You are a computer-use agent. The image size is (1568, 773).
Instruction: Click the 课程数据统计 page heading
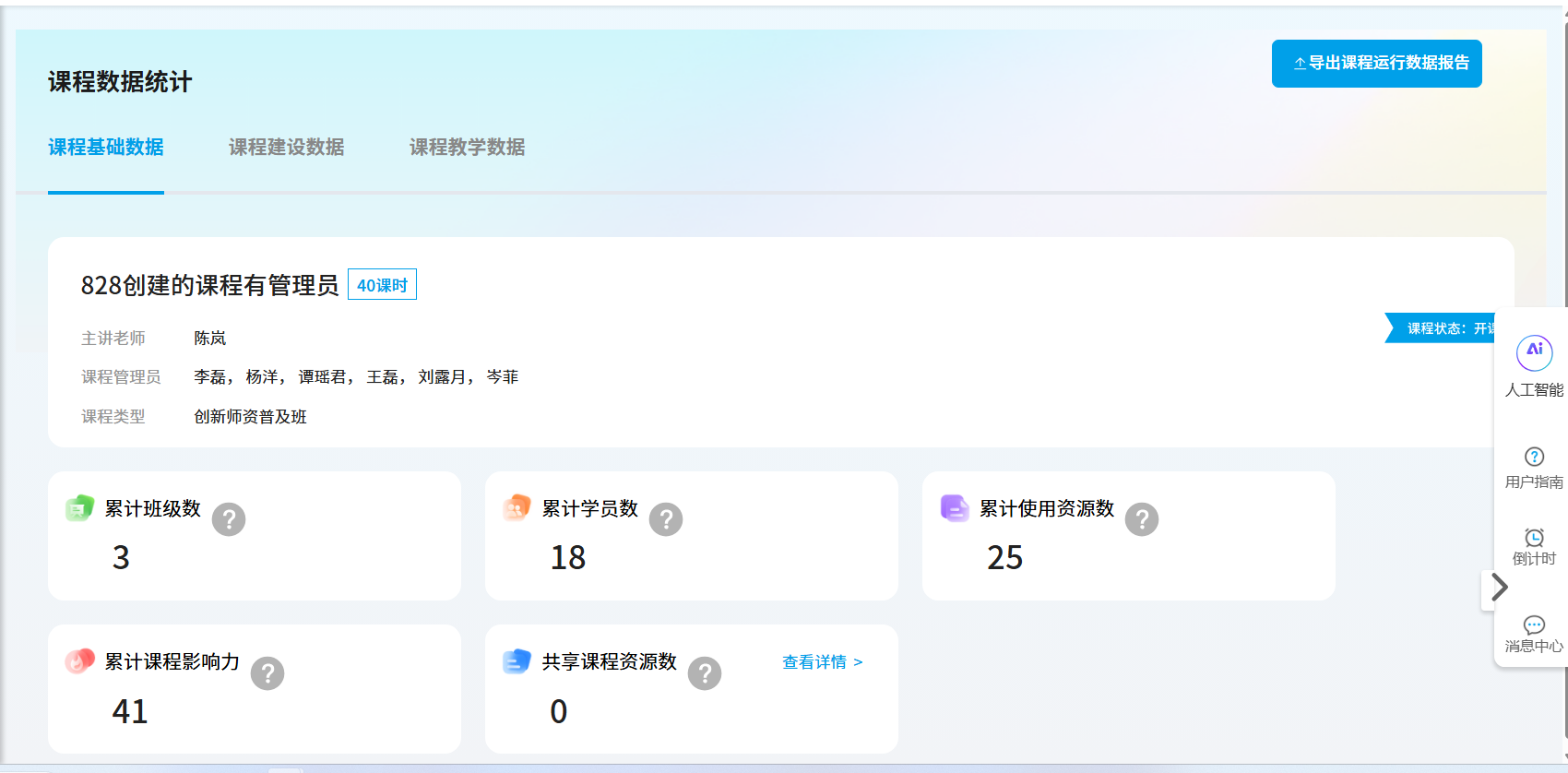120,82
